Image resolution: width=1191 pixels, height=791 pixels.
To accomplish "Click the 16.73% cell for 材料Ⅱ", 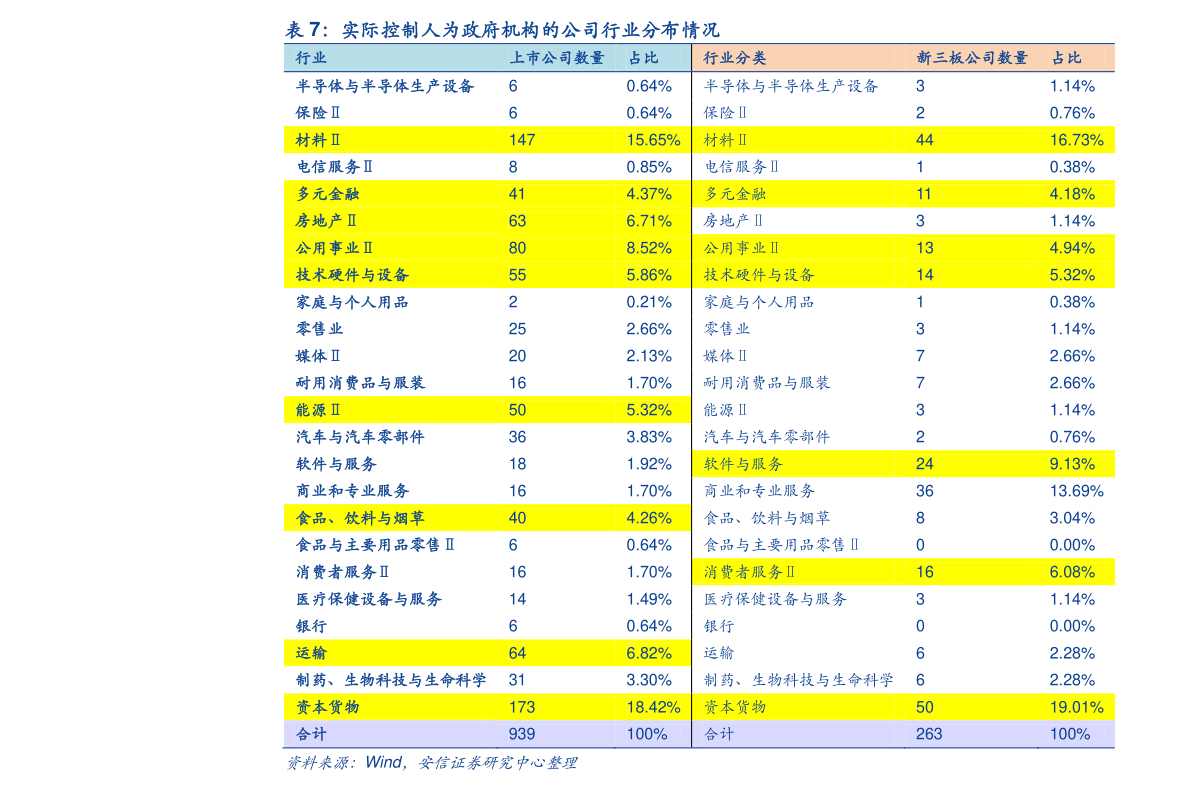I will click(1076, 140).
